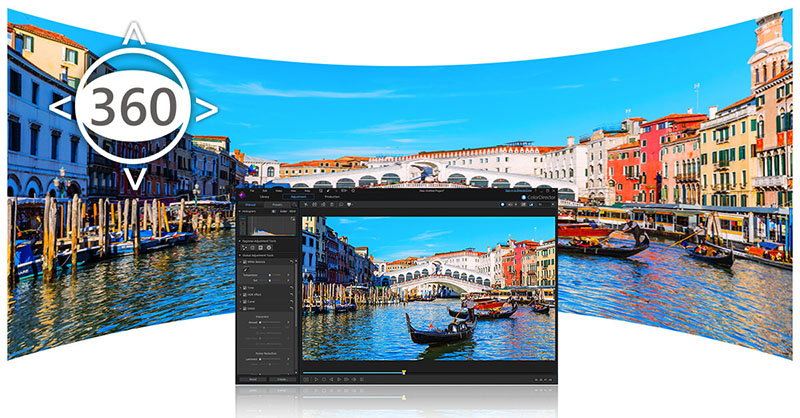The image size is (800, 418).
Task: Reset White Balance with its undo icon
Action: coord(292,262)
